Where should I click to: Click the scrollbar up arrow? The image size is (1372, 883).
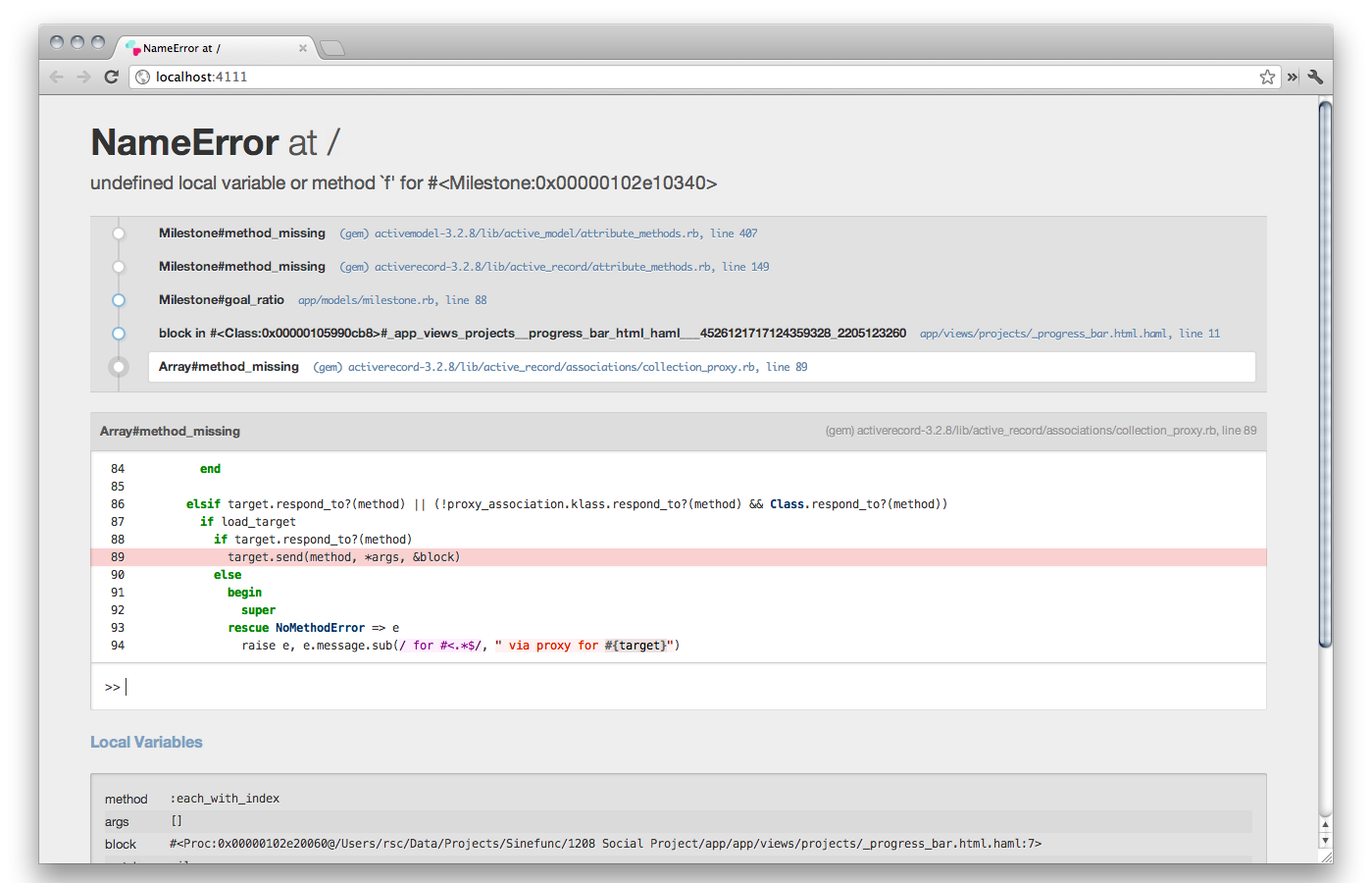click(1325, 826)
